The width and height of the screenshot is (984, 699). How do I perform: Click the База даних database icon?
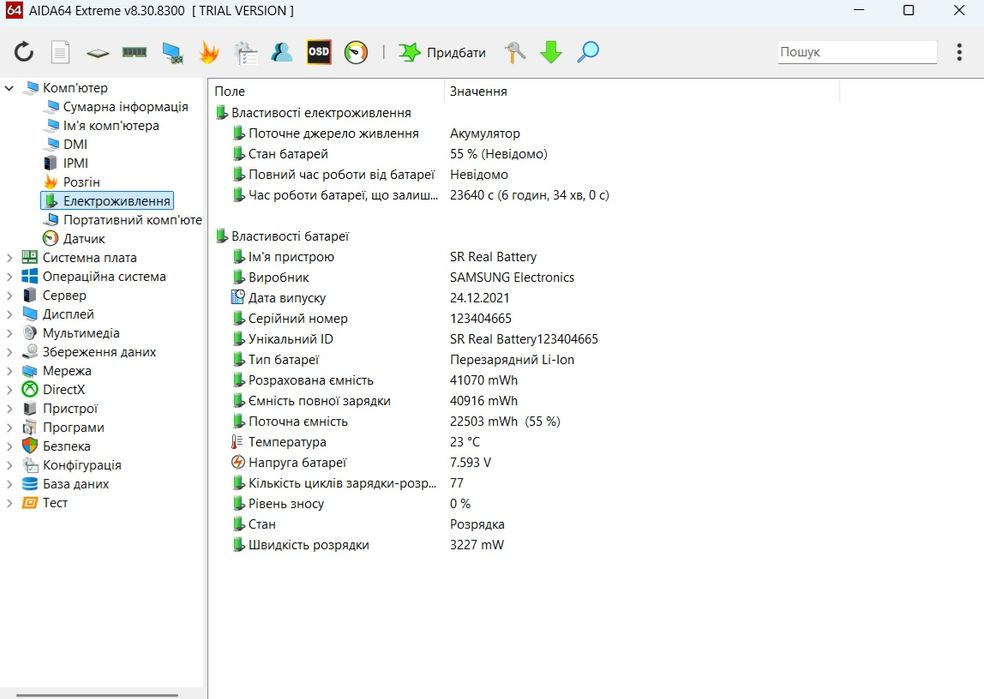coord(29,484)
